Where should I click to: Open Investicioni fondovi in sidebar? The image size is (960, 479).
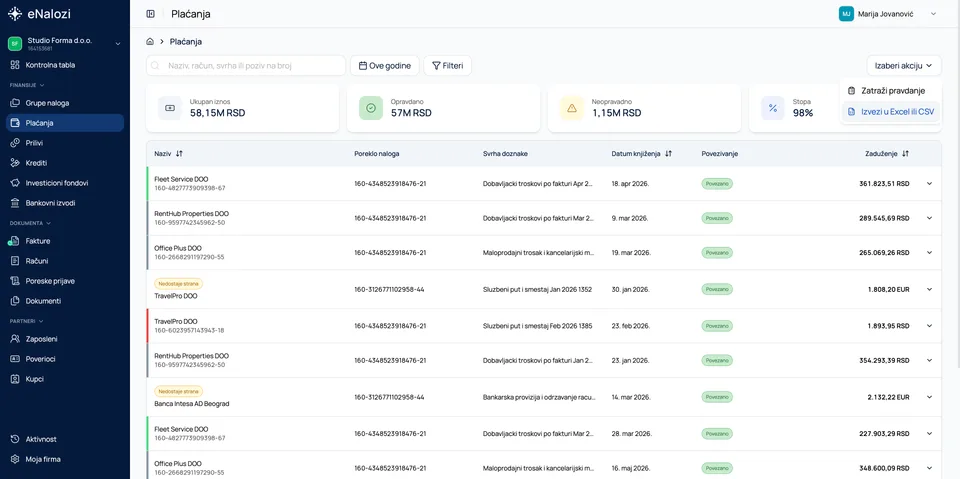(65, 183)
